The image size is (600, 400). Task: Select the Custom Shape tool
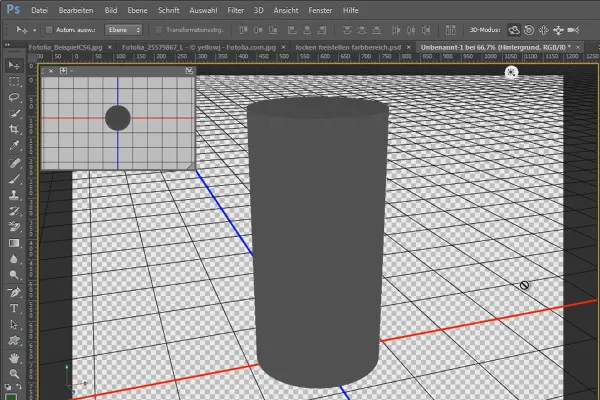[14, 341]
